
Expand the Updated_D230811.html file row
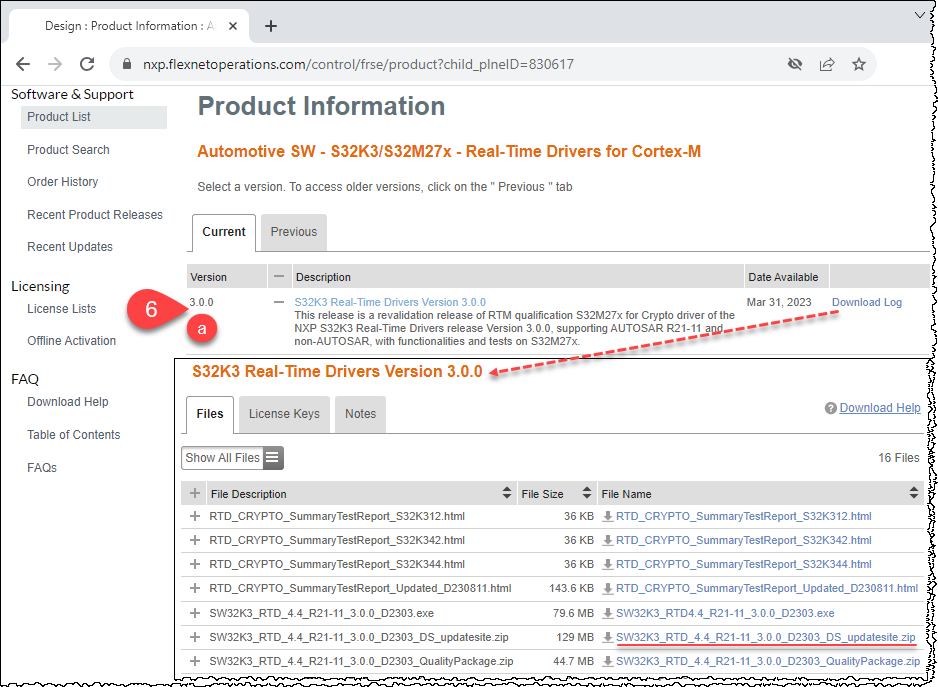[x=194, y=589]
